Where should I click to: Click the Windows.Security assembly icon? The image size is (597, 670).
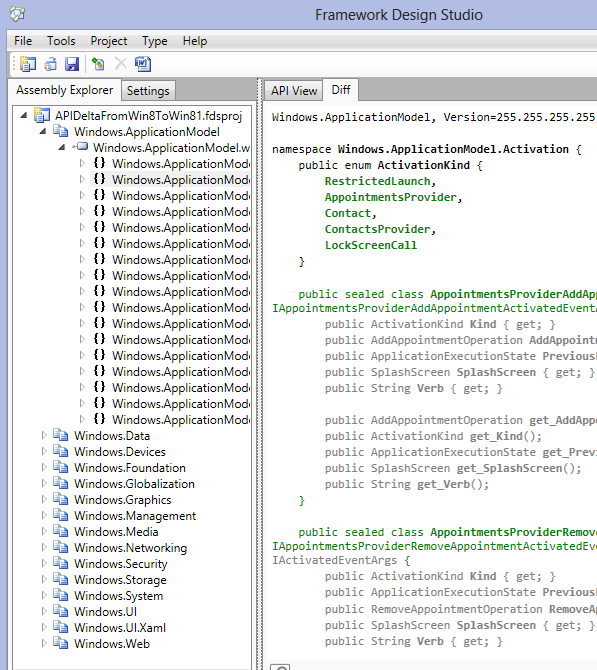[61, 563]
